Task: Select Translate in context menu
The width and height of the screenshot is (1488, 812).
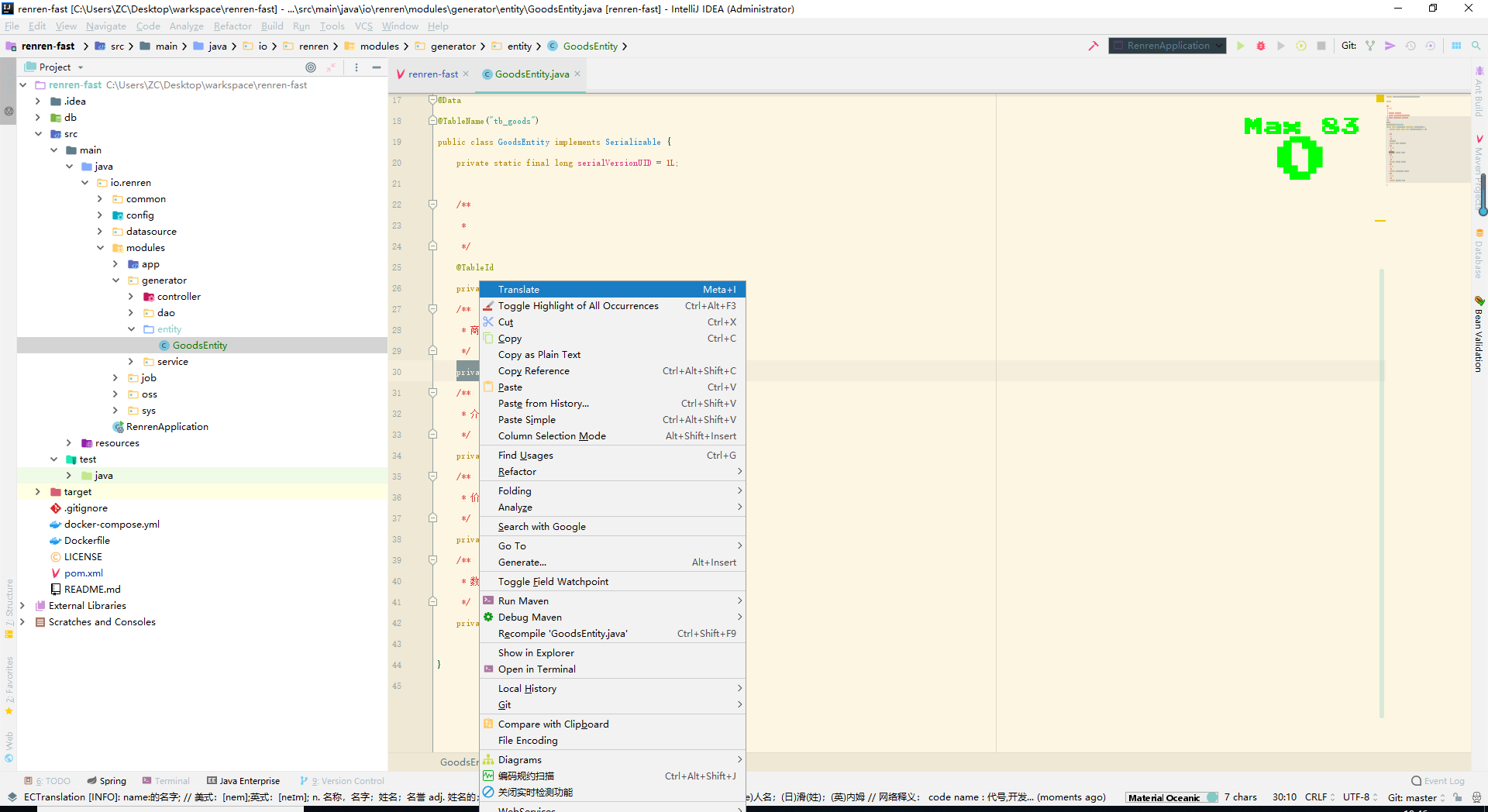Action: (612, 290)
